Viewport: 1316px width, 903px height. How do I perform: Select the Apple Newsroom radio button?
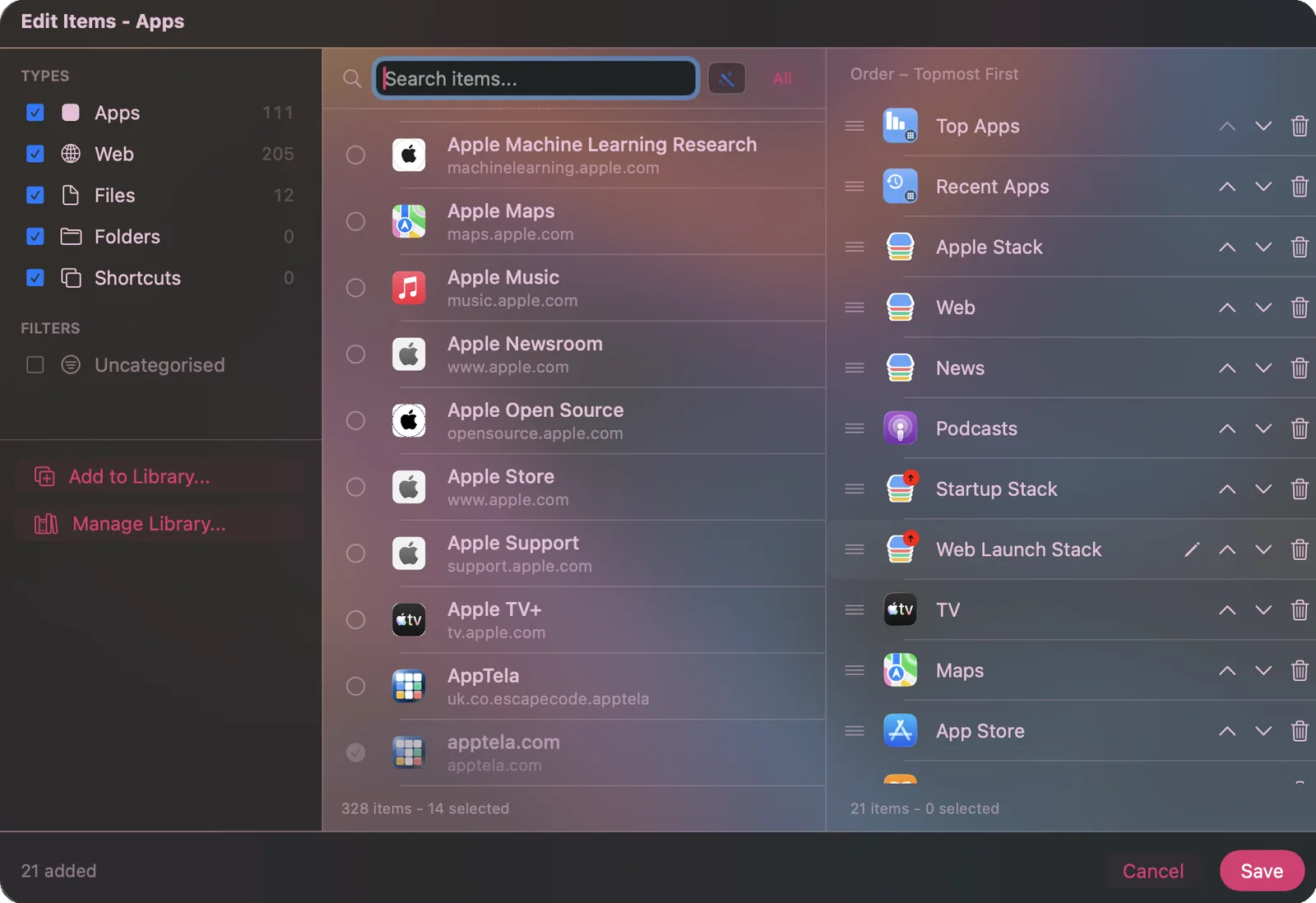355,354
